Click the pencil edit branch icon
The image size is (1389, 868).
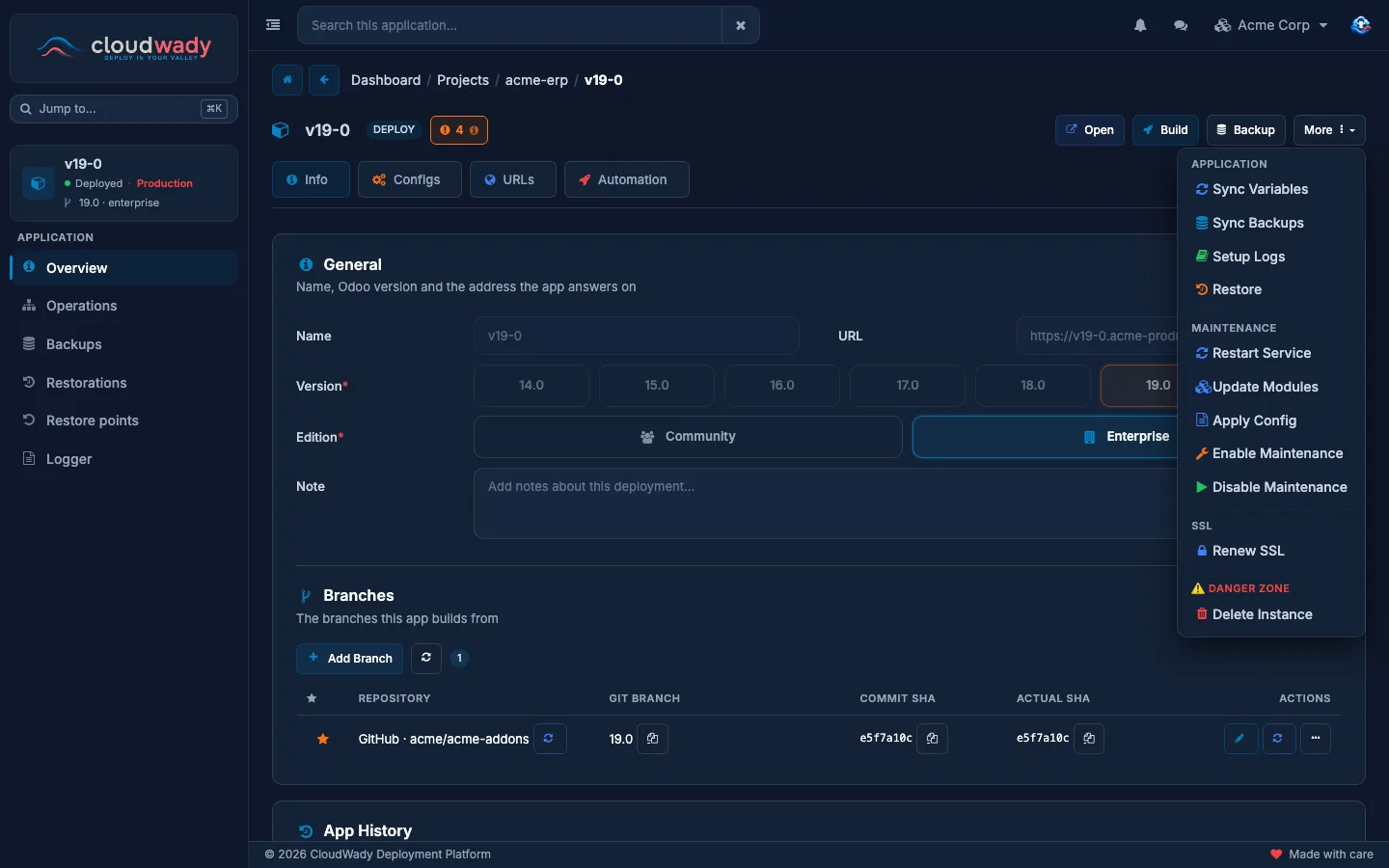pos(1240,739)
